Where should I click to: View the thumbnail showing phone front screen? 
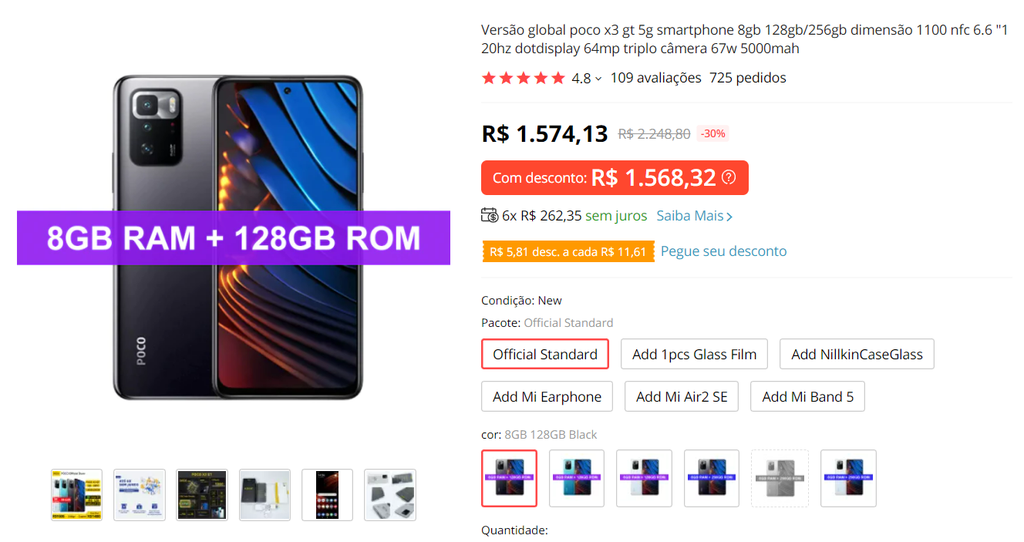[x=327, y=494]
